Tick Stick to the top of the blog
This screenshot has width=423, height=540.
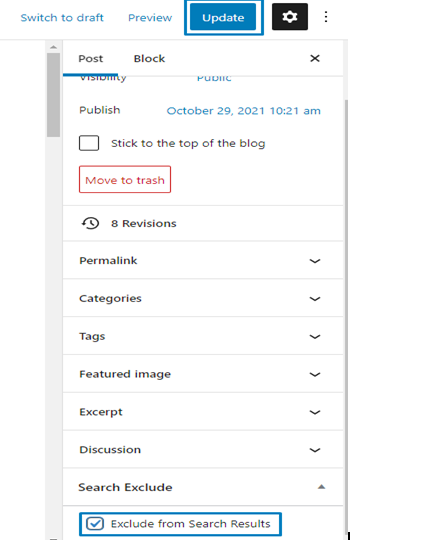click(x=89, y=143)
